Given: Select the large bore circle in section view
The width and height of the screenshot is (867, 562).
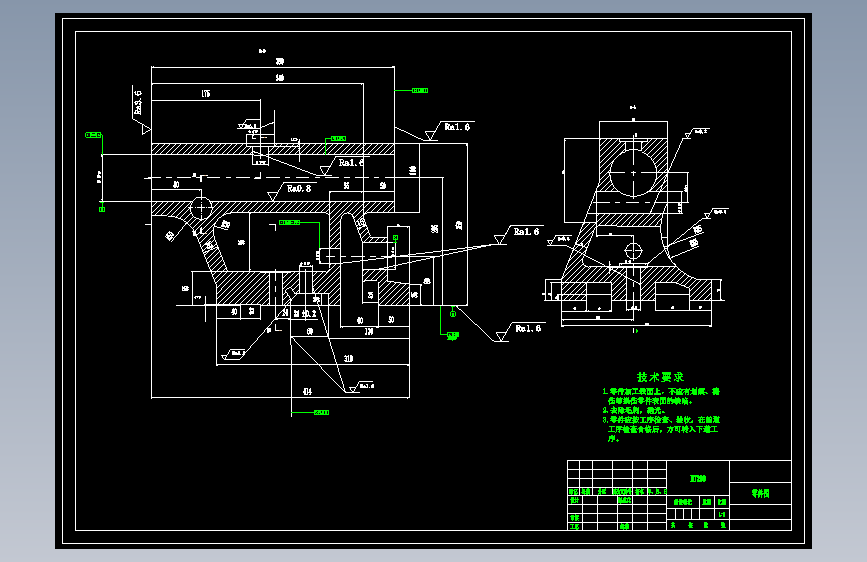Looking at the screenshot, I should pyautogui.click(x=633, y=173).
